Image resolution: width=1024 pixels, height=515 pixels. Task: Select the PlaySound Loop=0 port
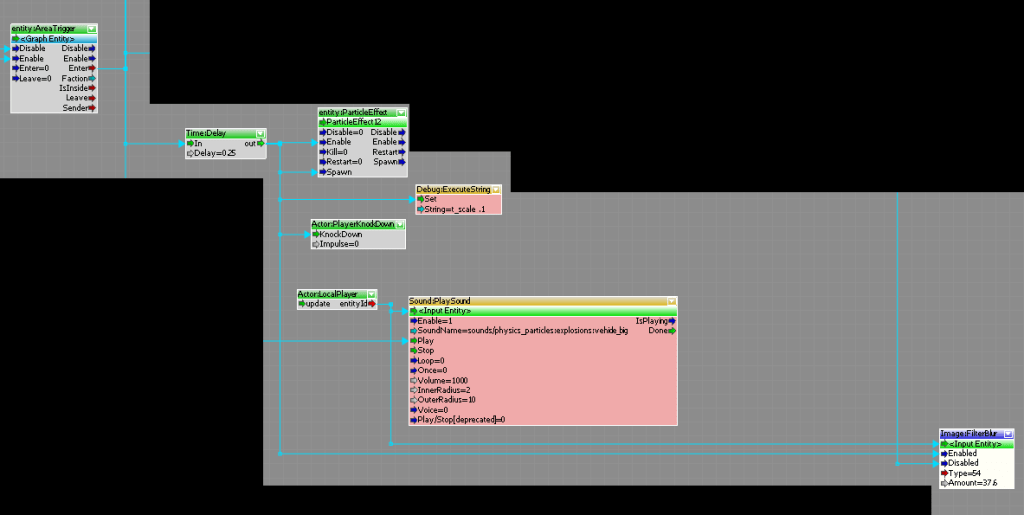click(x=430, y=360)
